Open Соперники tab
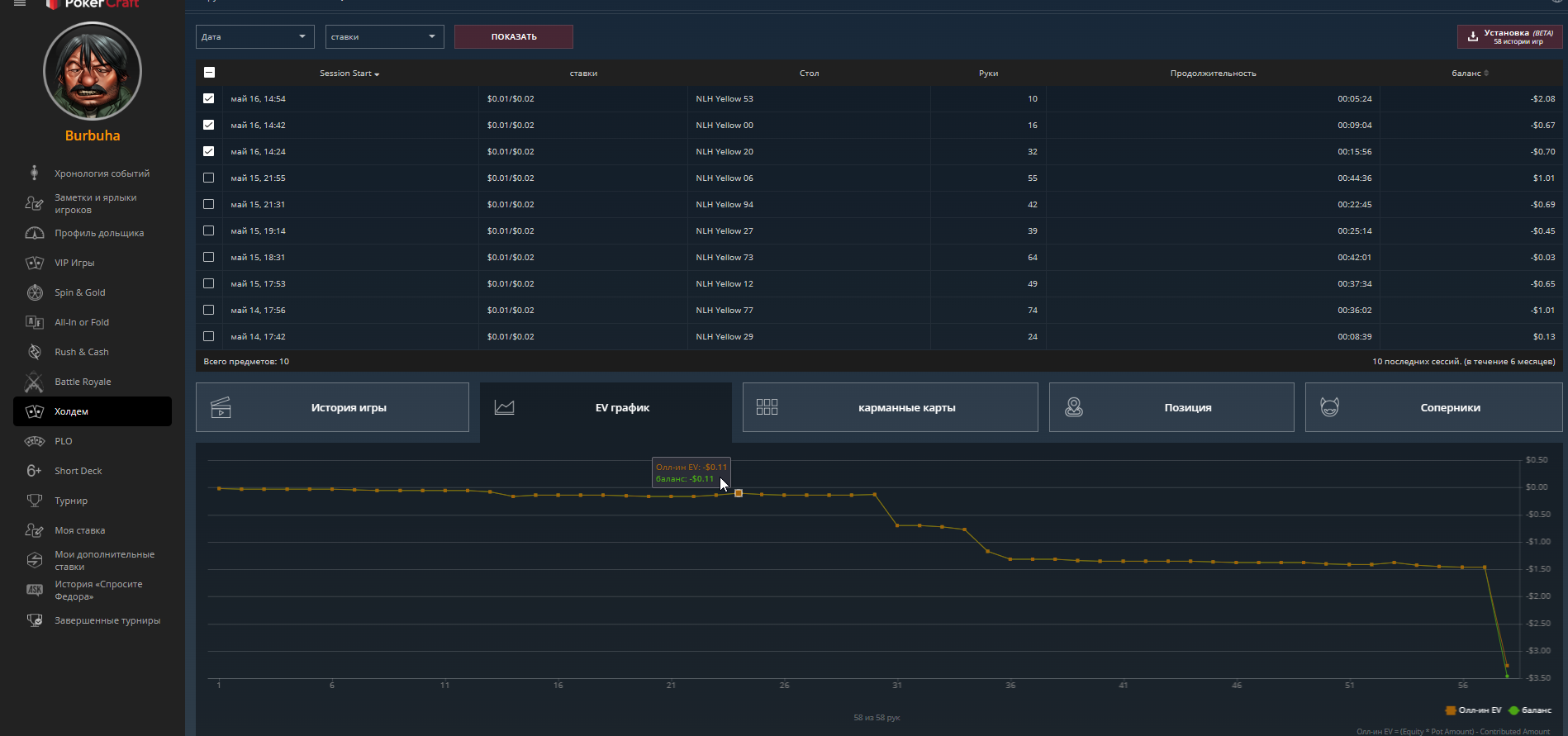The height and width of the screenshot is (736, 1568). 1433,407
